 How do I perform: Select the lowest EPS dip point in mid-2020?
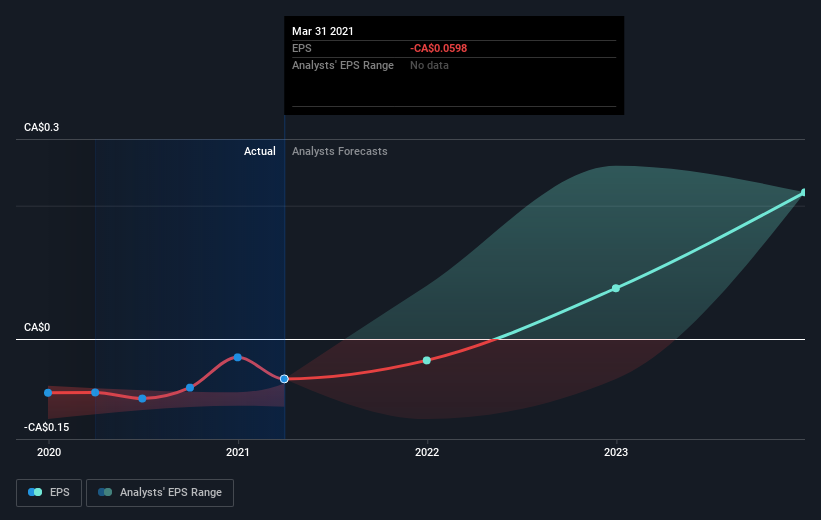click(x=142, y=399)
